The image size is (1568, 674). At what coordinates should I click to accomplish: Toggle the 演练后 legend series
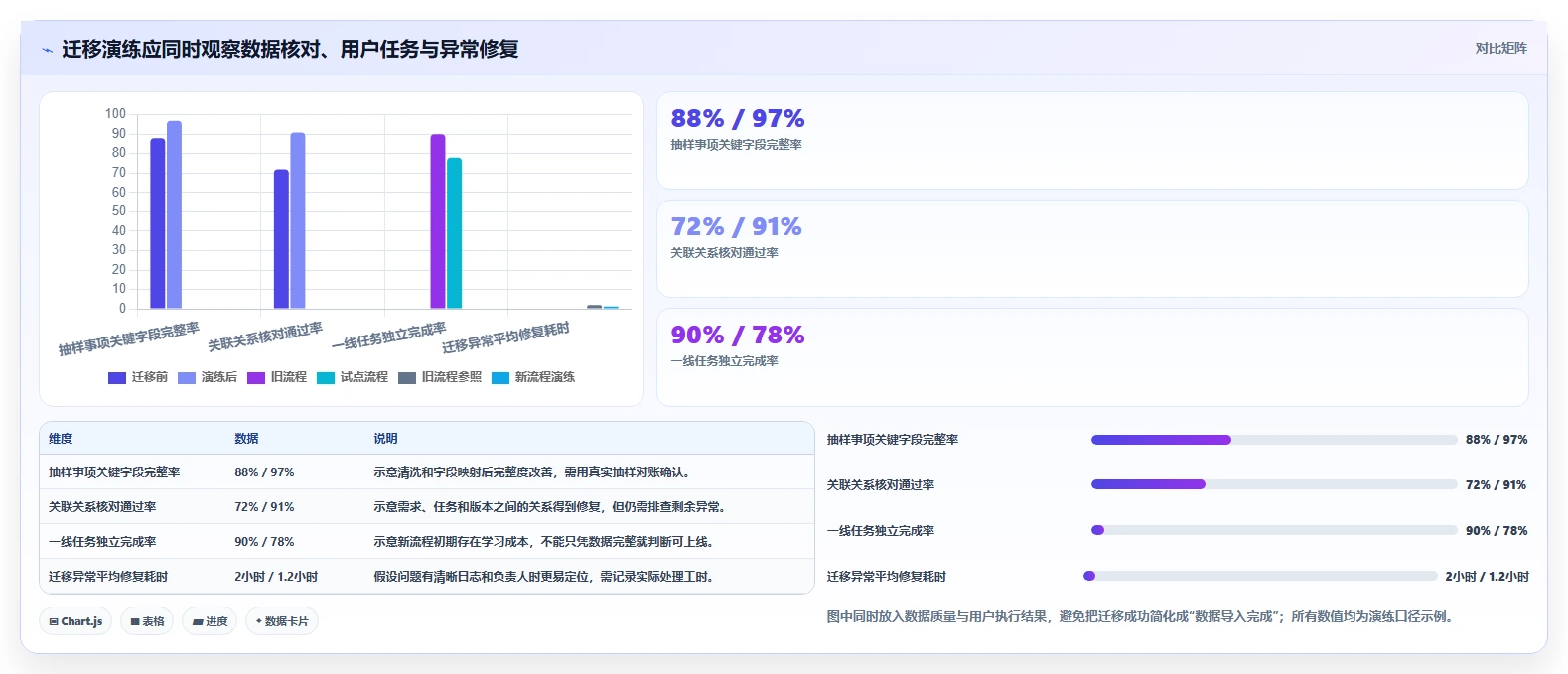tap(208, 377)
